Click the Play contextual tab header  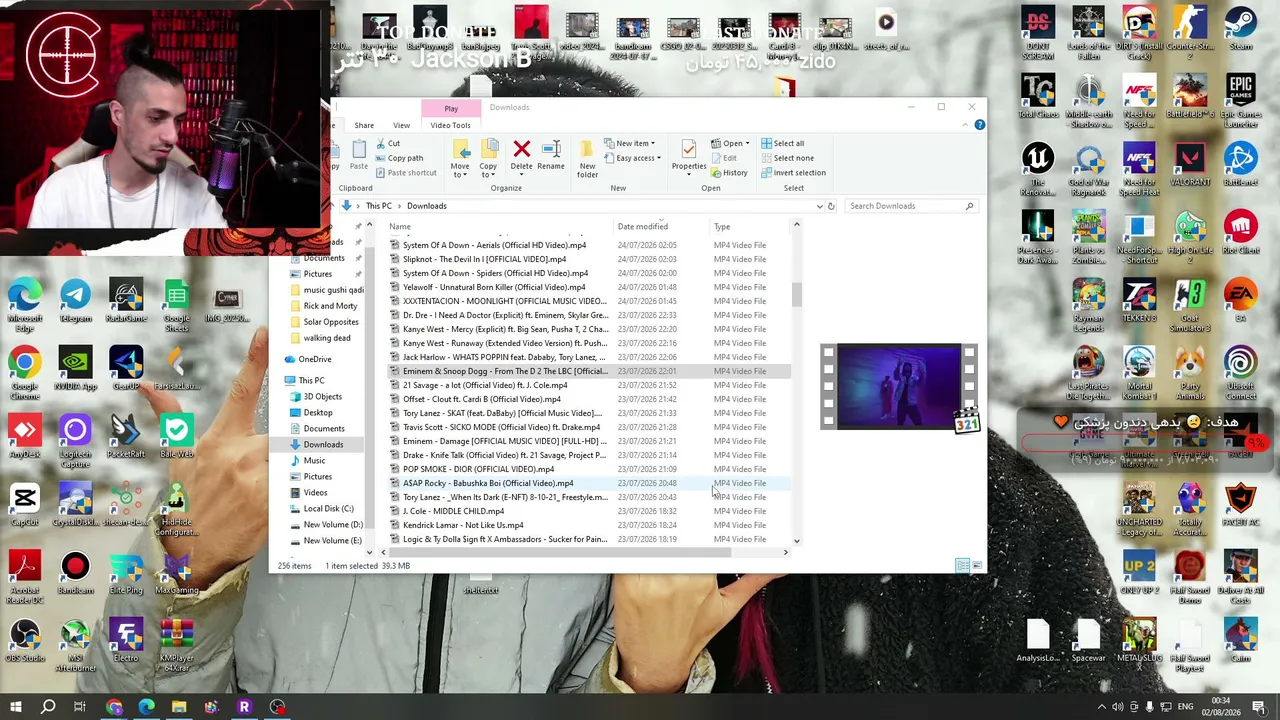click(x=451, y=108)
